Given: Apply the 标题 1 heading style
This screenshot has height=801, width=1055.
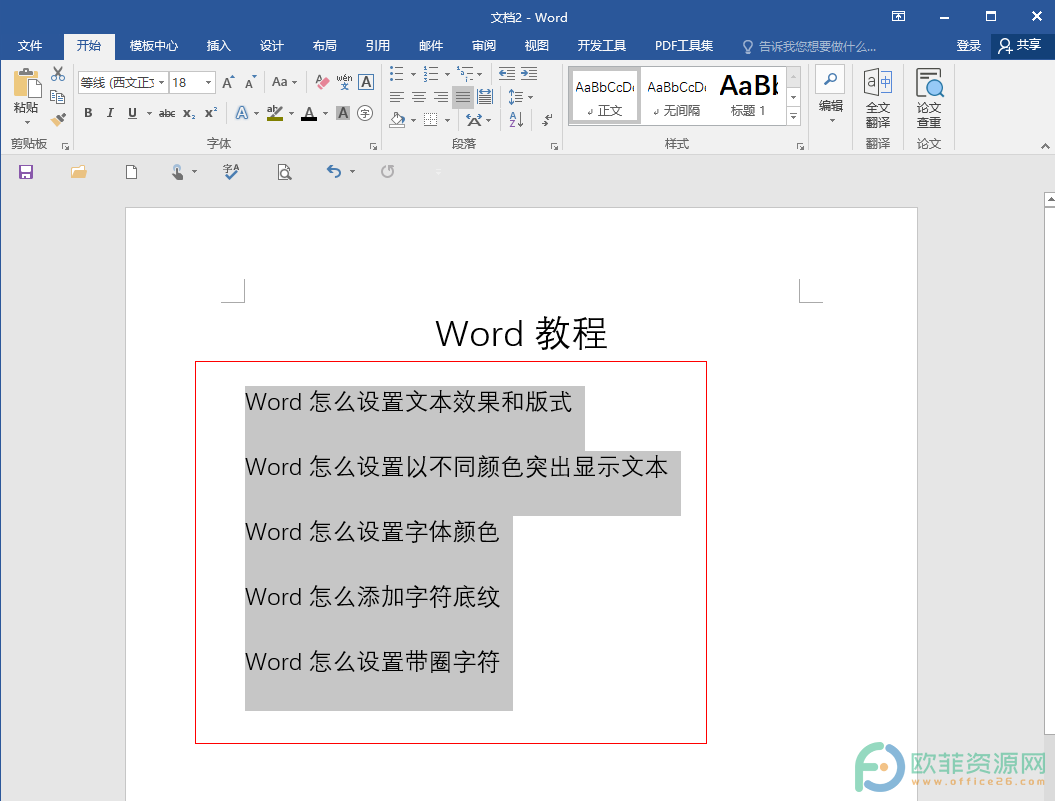Looking at the screenshot, I should tap(749, 96).
